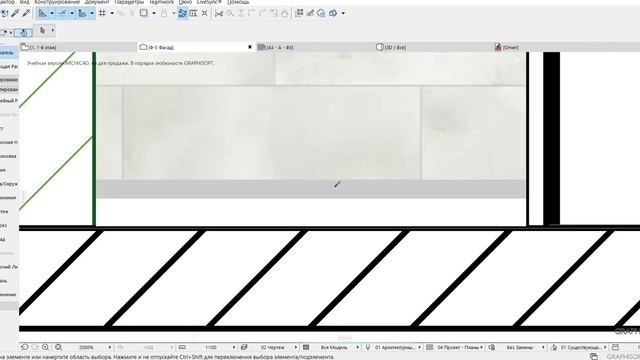
Task: Click the pencil edit icon in the right toolbar group
Action: [x=310, y=13]
